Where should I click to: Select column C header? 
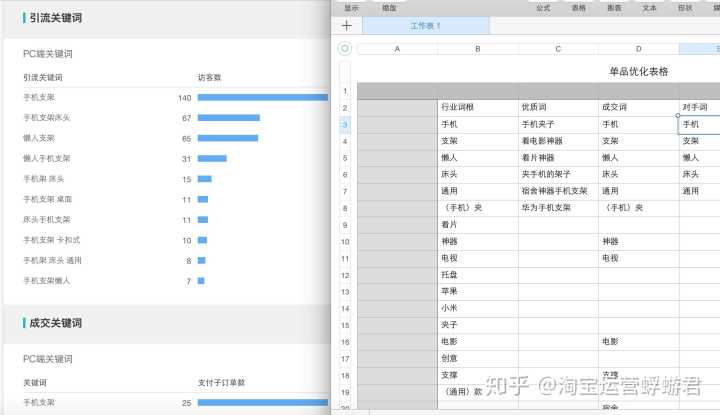[x=558, y=48]
